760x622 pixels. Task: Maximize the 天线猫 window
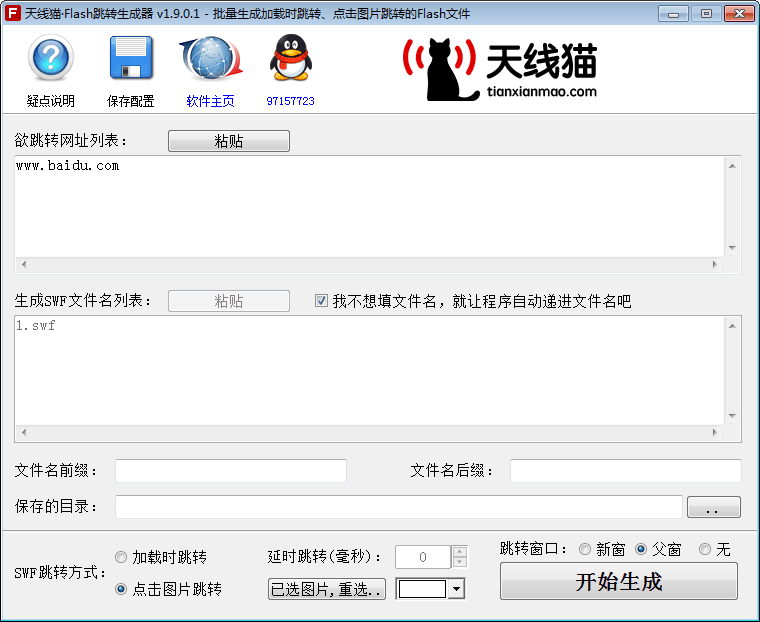point(706,14)
